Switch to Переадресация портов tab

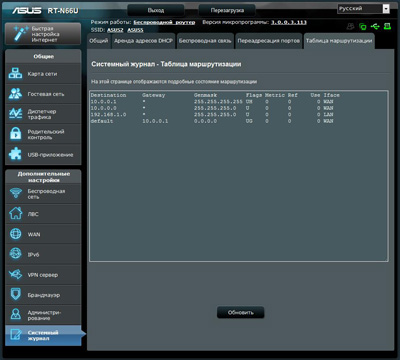click(x=269, y=41)
